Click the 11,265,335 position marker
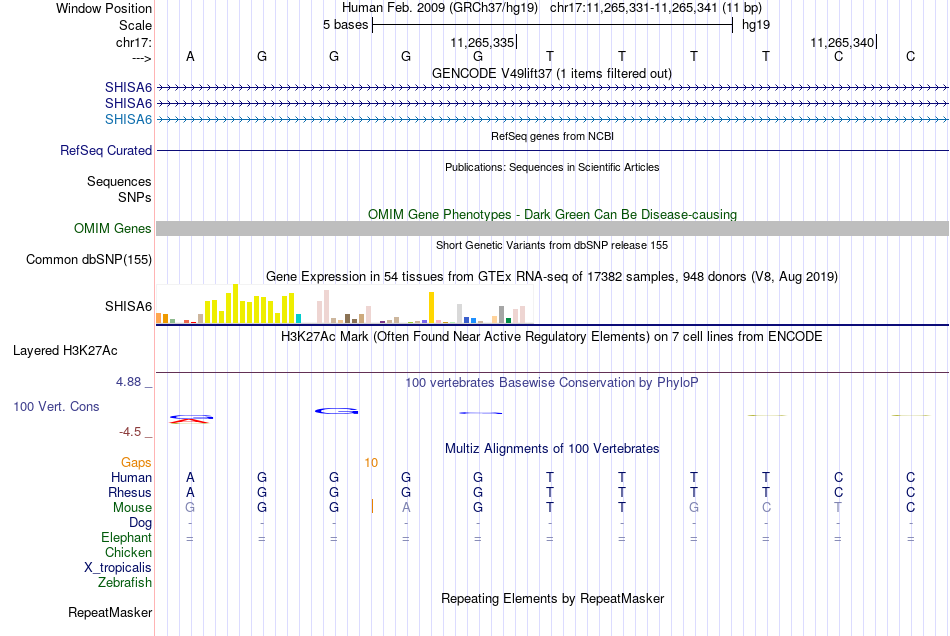Image resolution: width=950 pixels, height=636 pixels. [482, 42]
